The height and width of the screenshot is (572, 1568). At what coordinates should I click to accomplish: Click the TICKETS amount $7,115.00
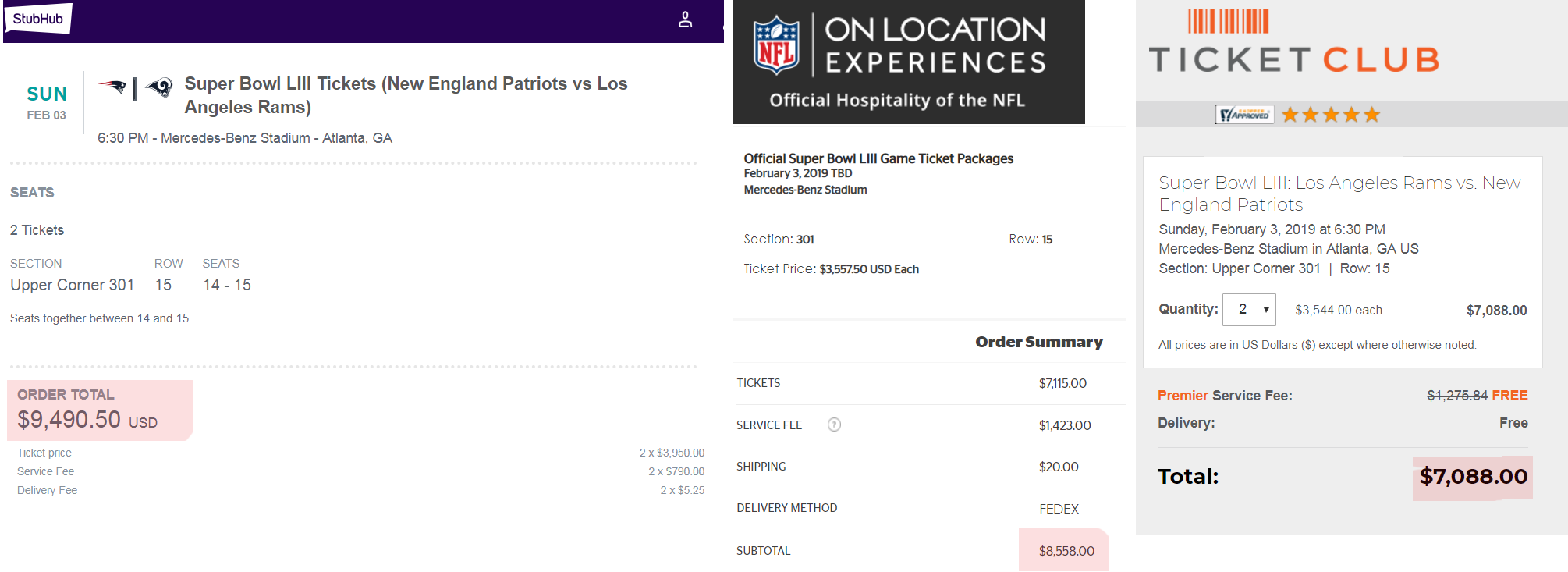tap(1062, 383)
